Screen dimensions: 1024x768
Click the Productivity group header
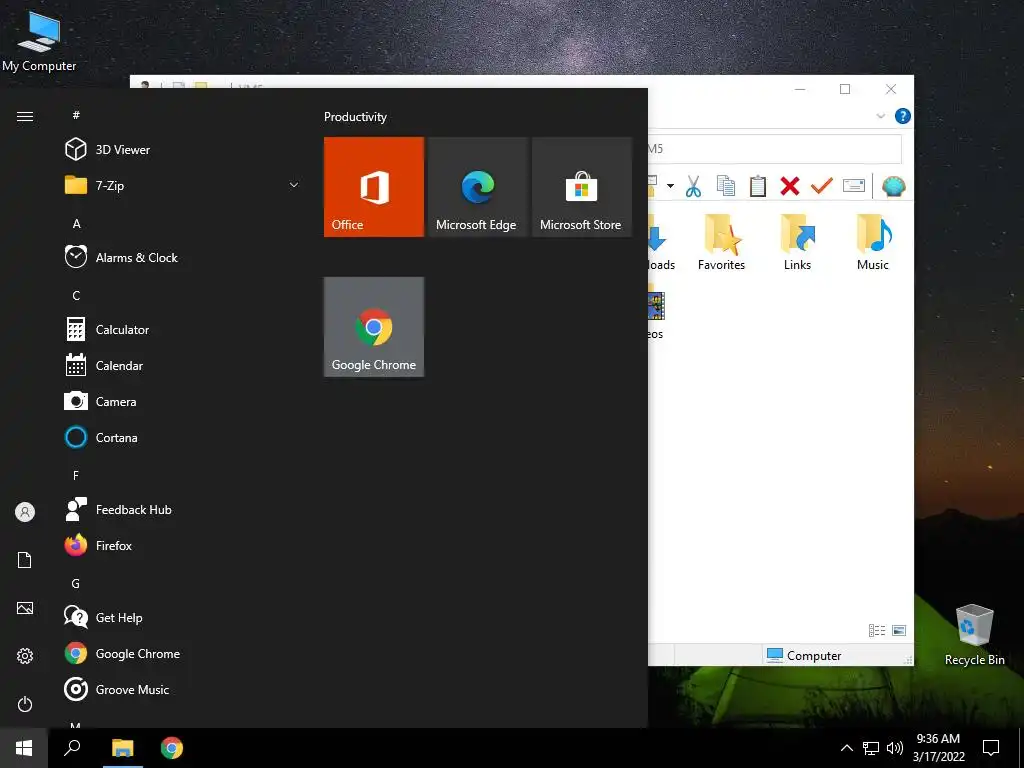355,117
